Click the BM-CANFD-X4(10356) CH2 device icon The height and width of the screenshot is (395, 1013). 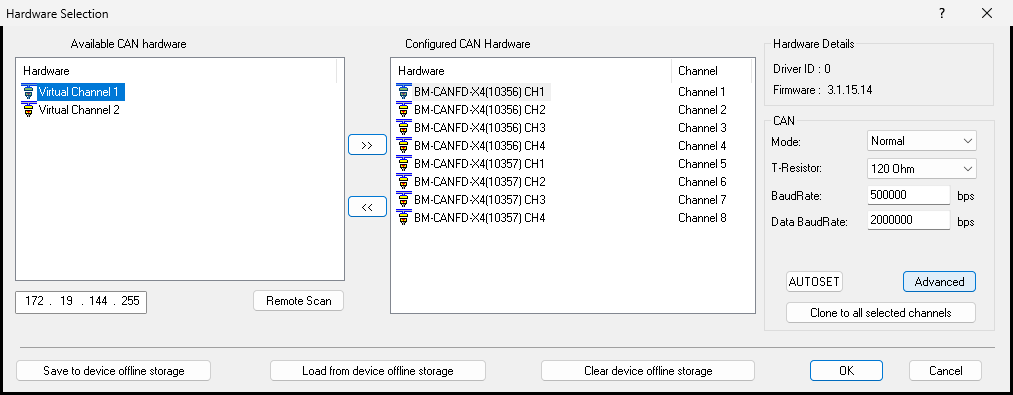click(404, 110)
